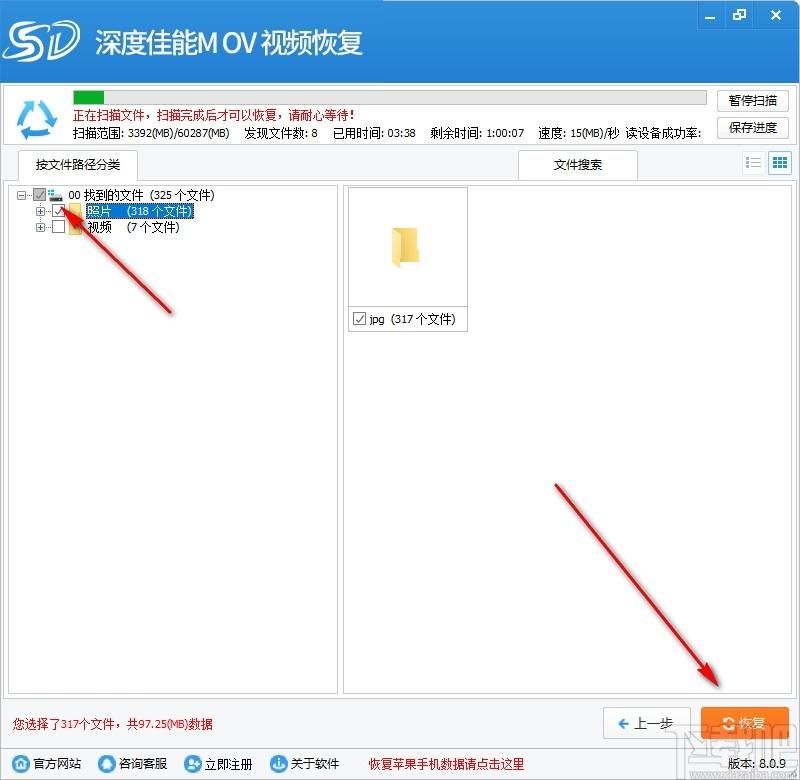Restore down the application window
The width and height of the screenshot is (800, 780).
739,15
